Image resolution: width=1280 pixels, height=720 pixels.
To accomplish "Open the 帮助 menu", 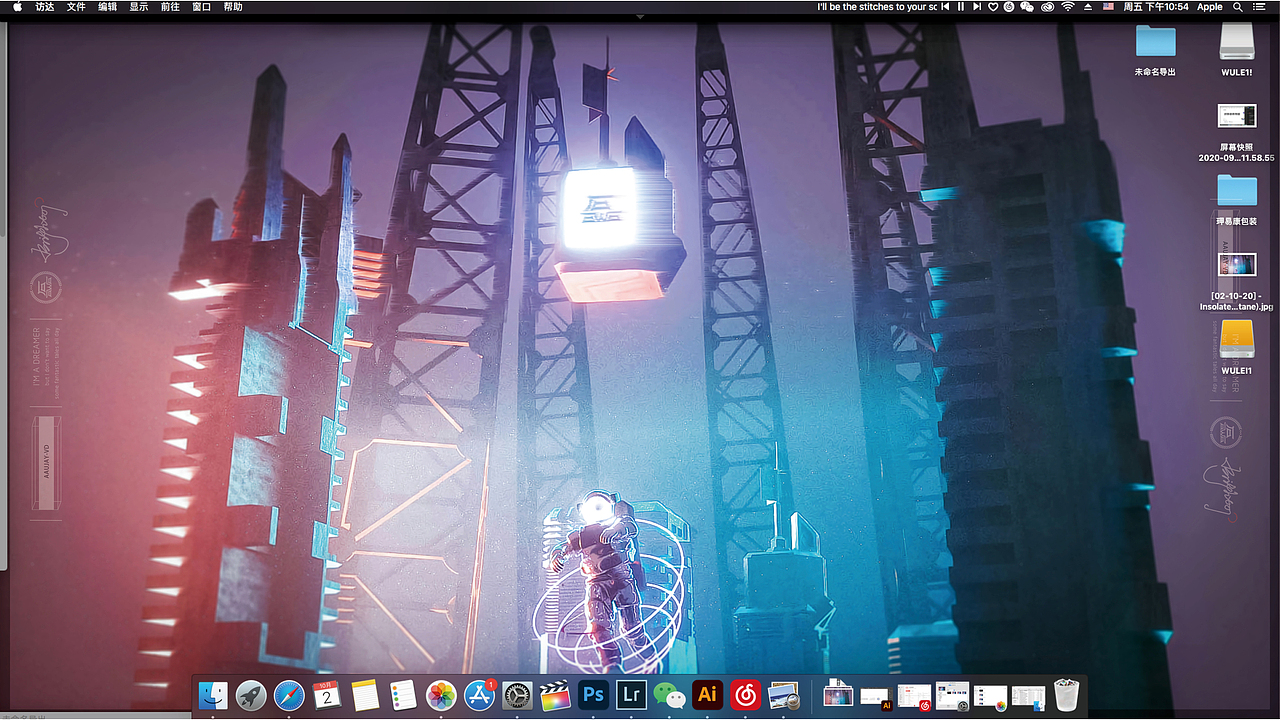I will [233, 7].
